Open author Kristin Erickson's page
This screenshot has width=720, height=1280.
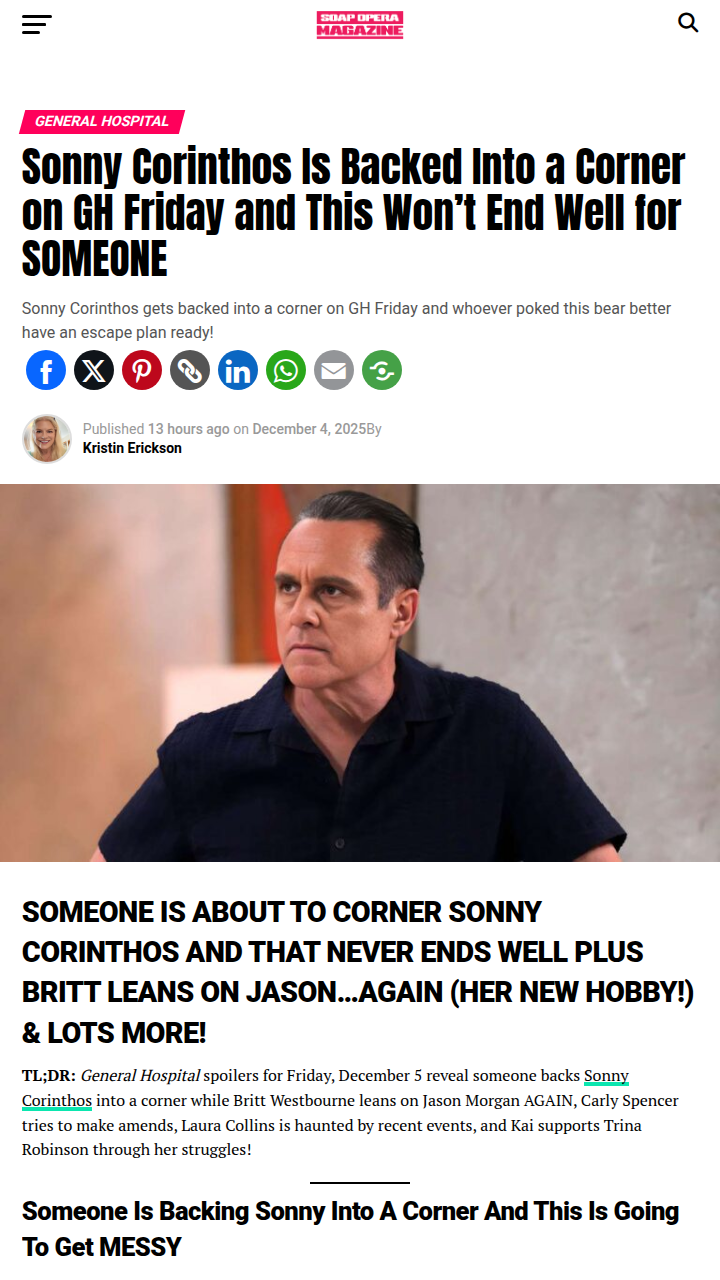click(132, 448)
